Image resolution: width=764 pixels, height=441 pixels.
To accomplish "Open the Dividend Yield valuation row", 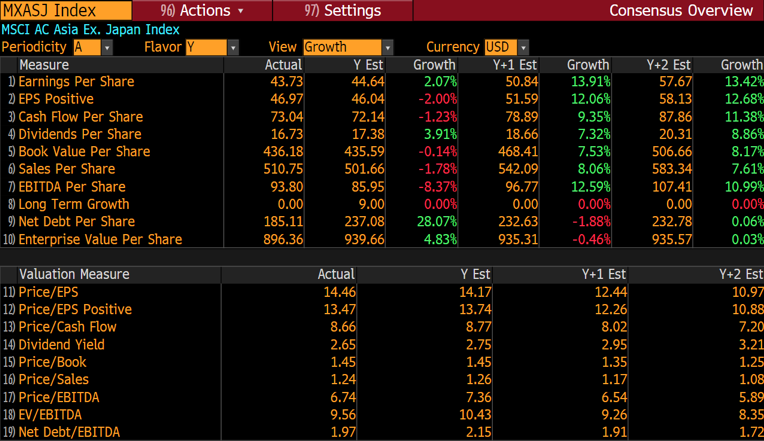I will point(61,344).
